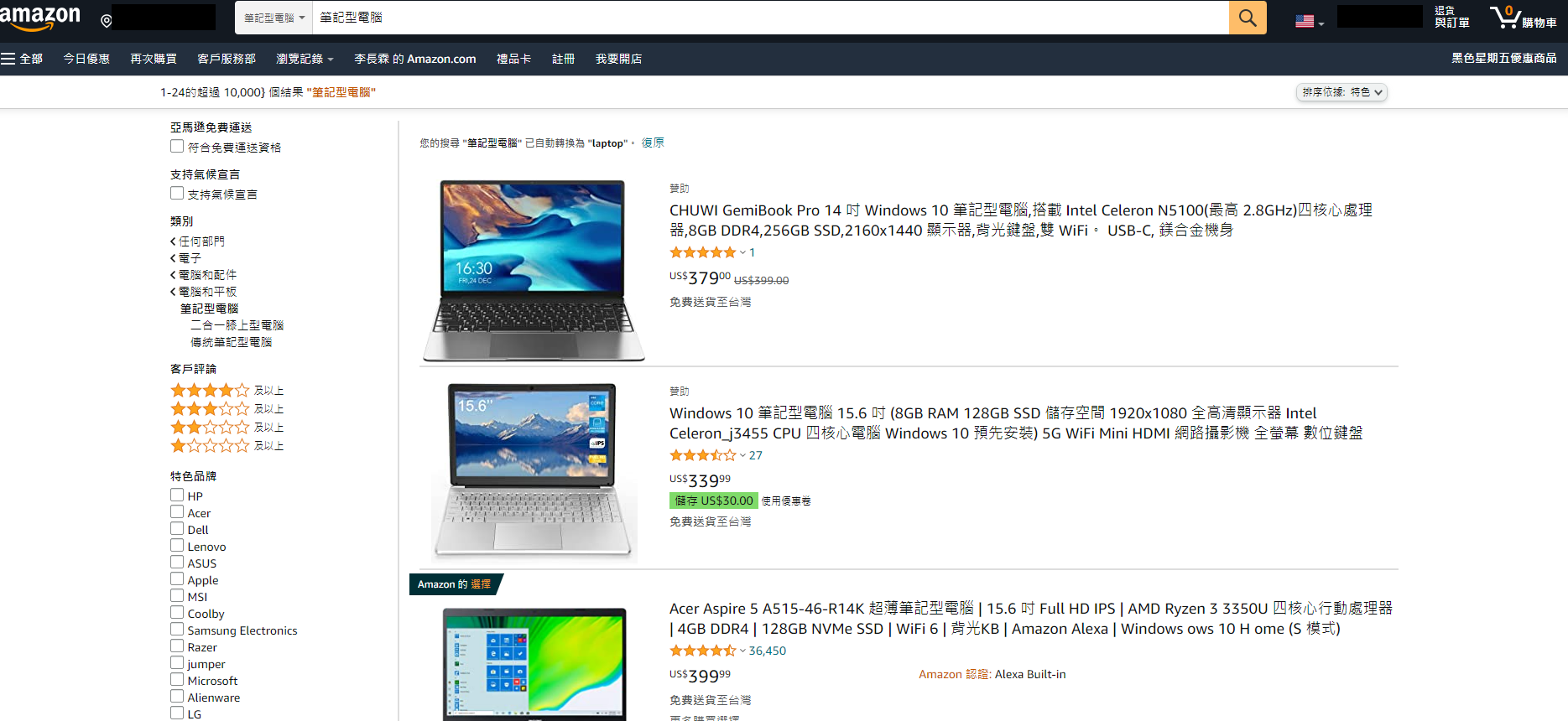Open 李長霖 的 Amazon.com link
The width and height of the screenshot is (1568, 721).
[x=414, y=59]
